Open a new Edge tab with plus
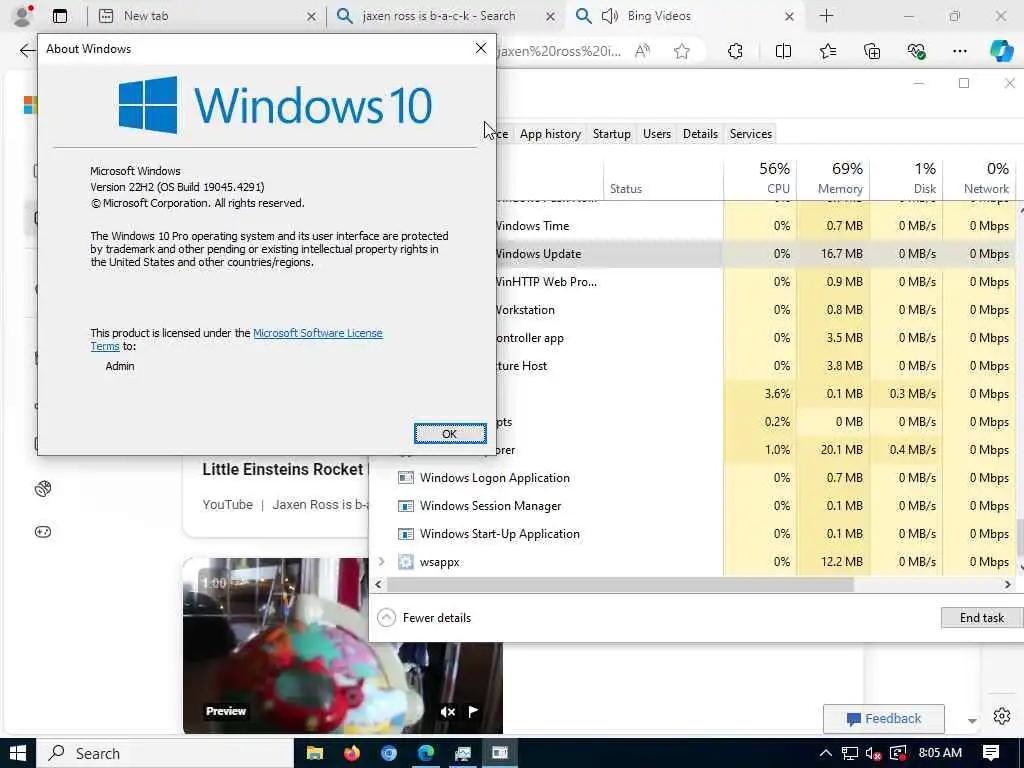Image resolution: width=1024 pixels, height=768 pixels. (x=826, y=16)
